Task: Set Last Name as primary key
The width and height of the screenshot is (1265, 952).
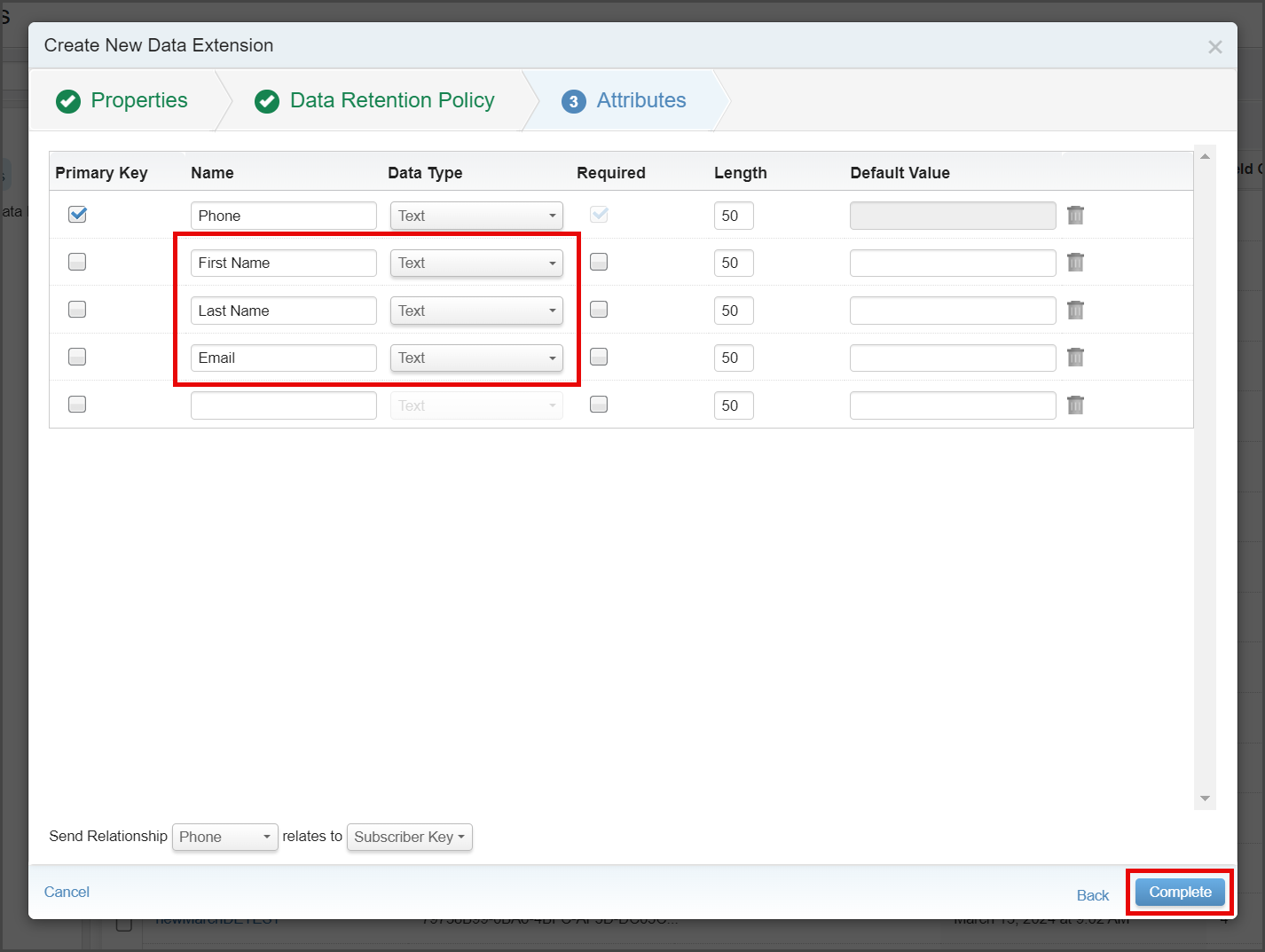Action: tap(77, 309)
